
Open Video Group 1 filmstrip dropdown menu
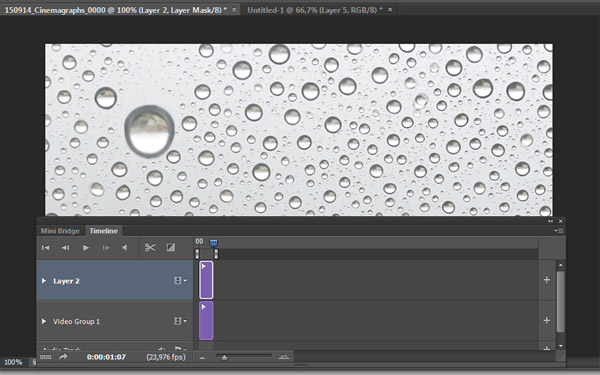[x=180, y=321]
